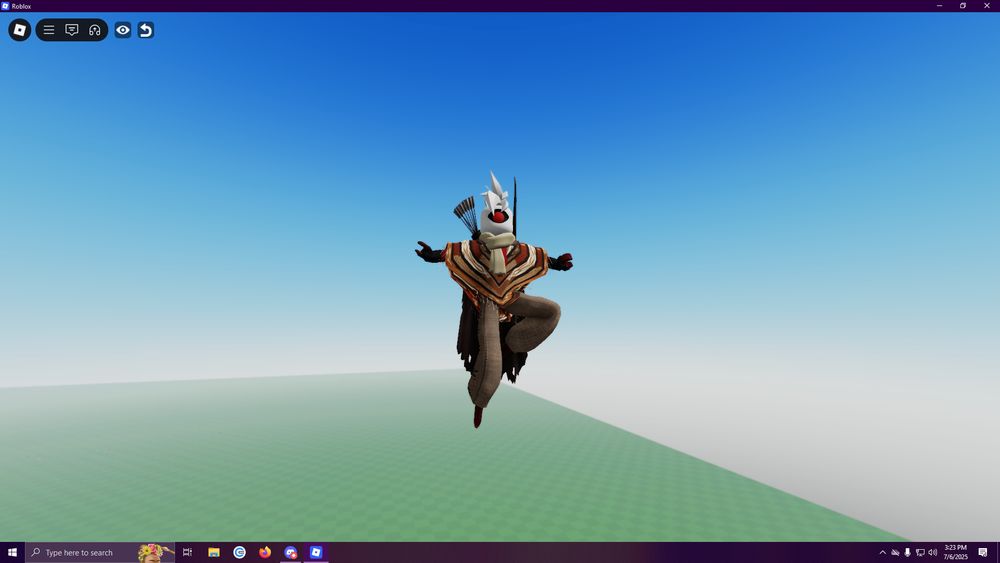Restore down the Roblox window
The height and width of the screenshot is (563, 1000).
(x=963, y=6)
